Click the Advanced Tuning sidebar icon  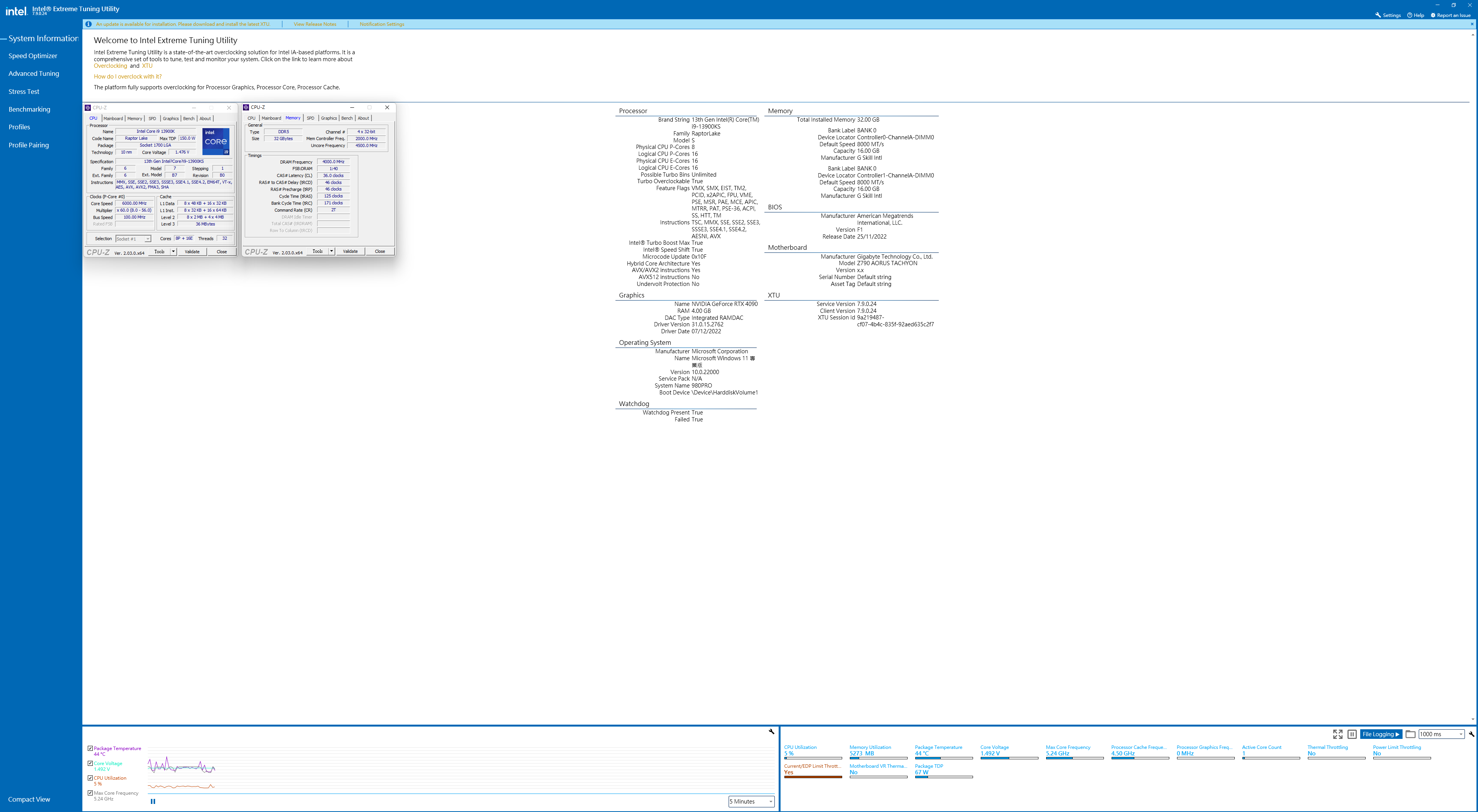click(34, 73)
